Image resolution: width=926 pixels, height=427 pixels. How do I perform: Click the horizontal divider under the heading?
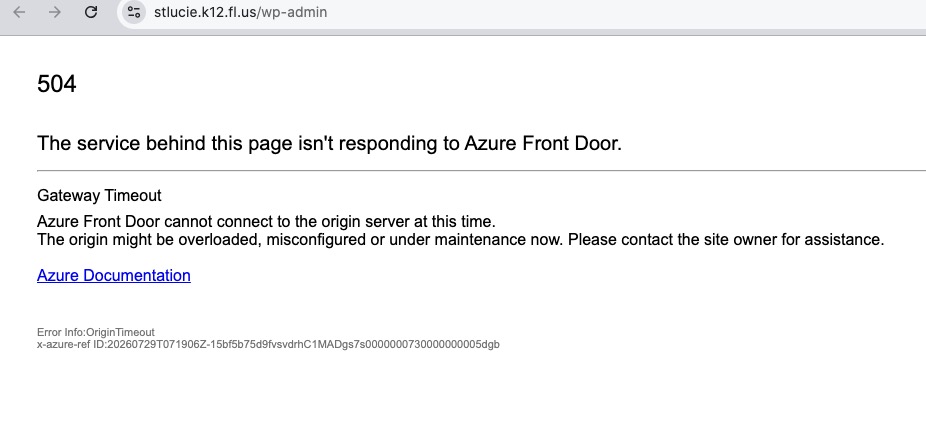(481, 171)
